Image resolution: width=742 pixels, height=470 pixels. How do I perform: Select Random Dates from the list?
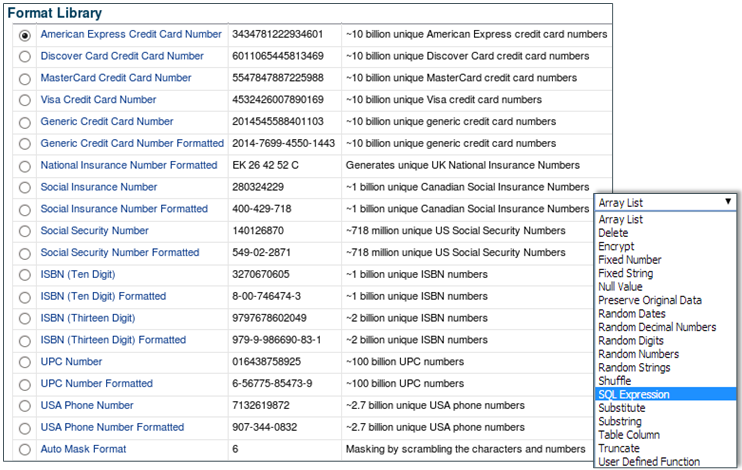(634, 314)
